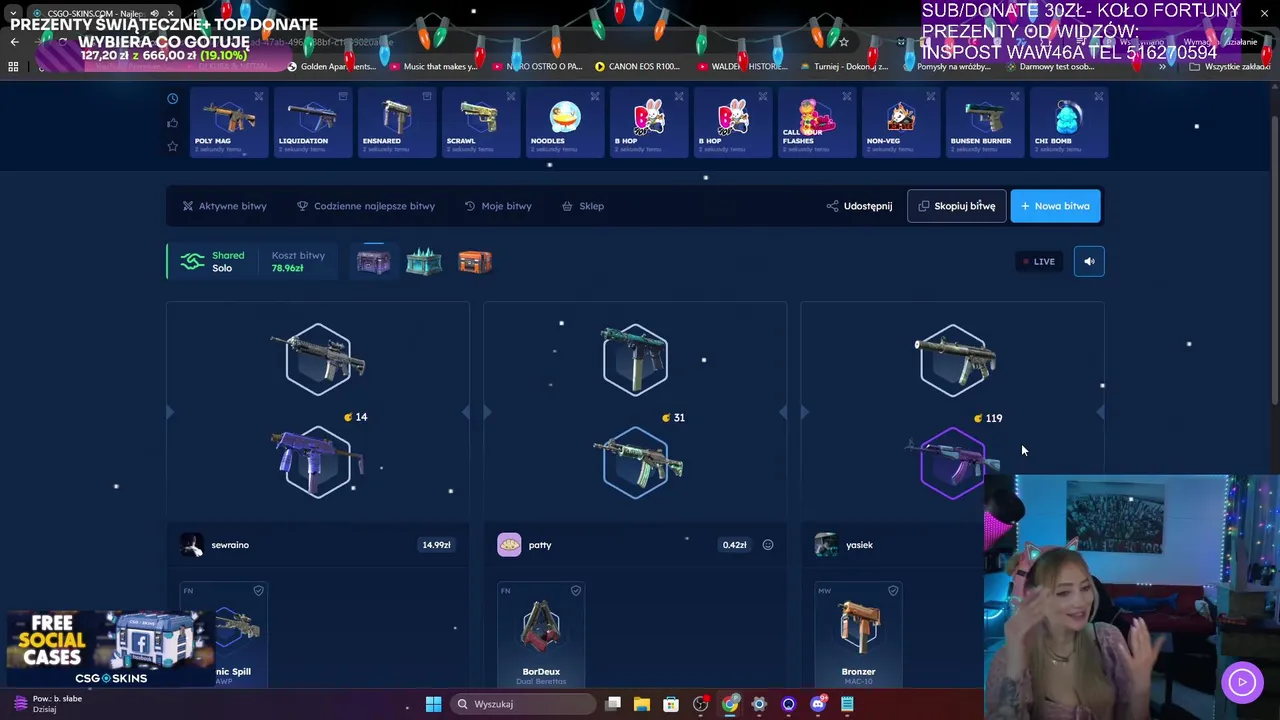Open Music that makes y... bookmark

coord(434,67)
